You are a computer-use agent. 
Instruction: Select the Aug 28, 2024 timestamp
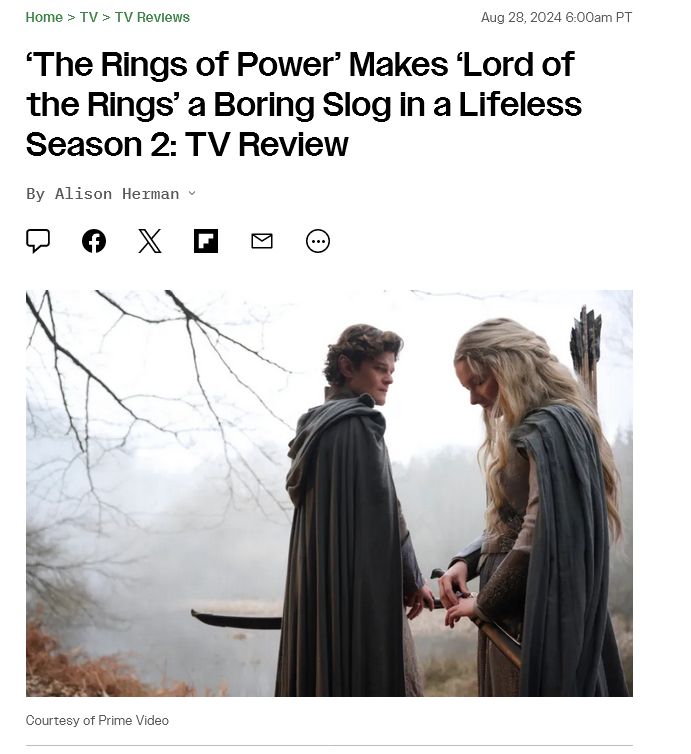coord(556,17)
